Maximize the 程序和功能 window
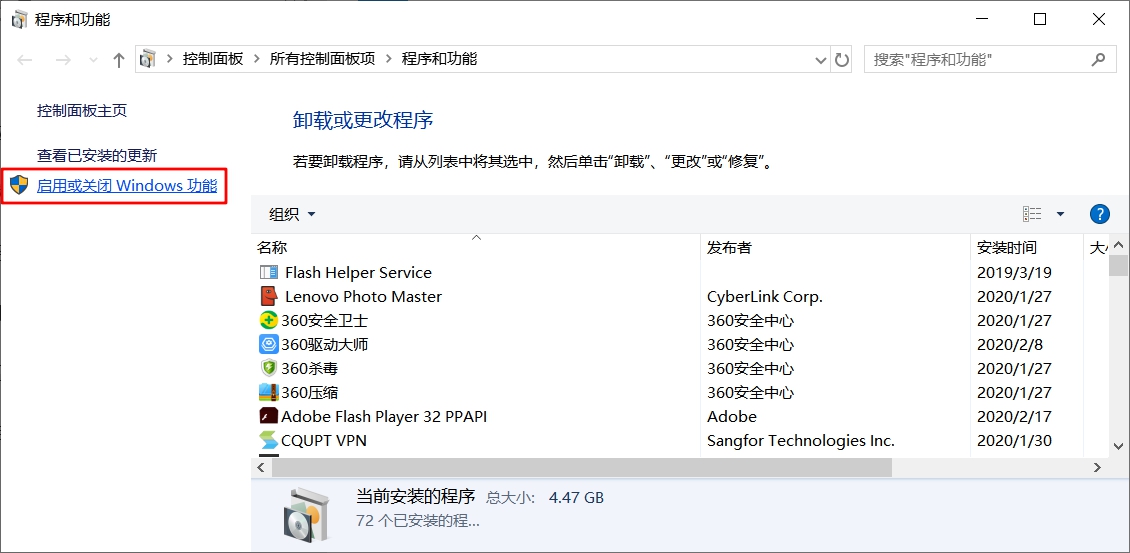The image size is (1130, 553). click(x=1040, y=19)
